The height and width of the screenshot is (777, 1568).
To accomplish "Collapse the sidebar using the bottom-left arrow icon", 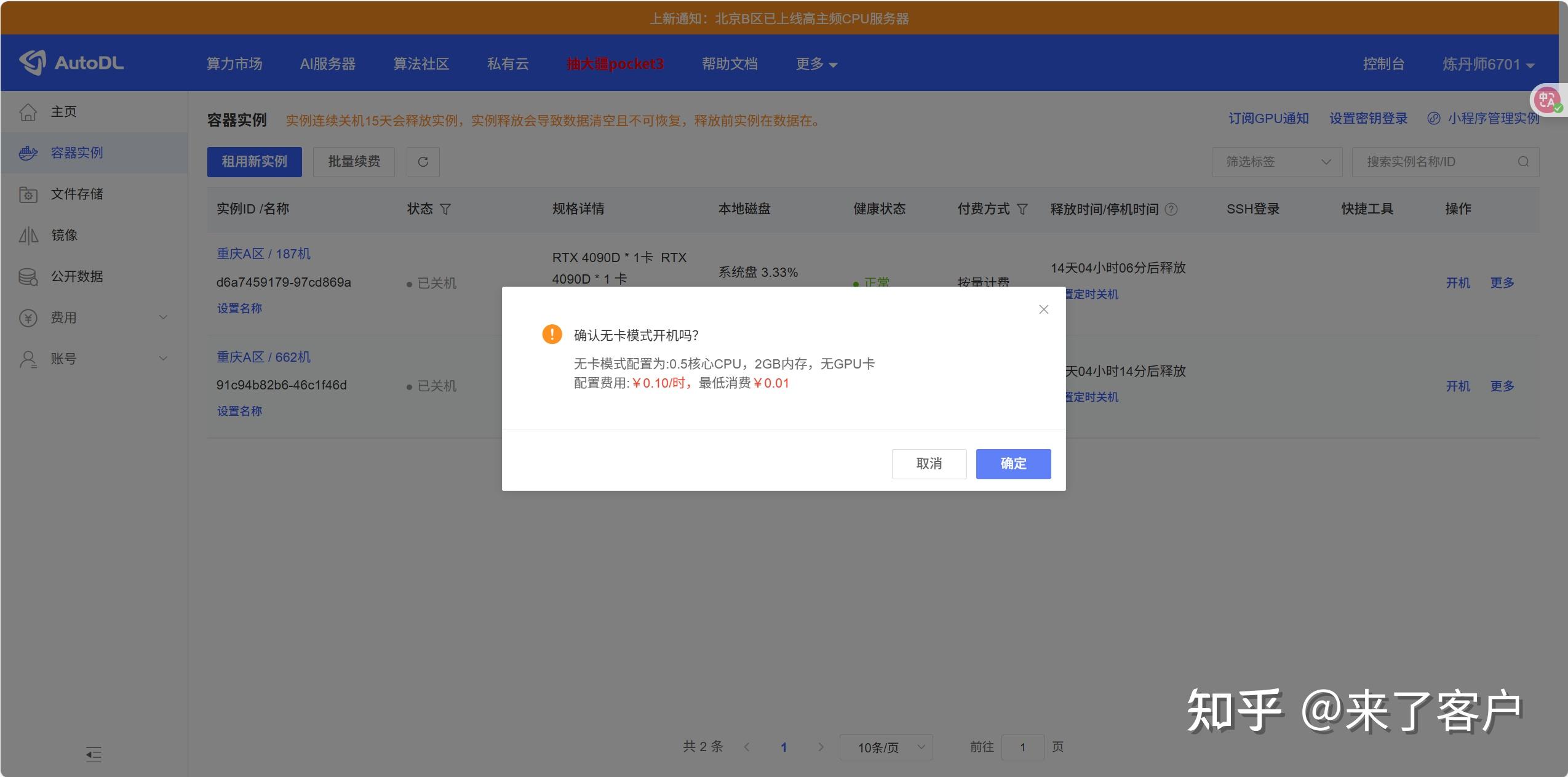I will click(94, 754).
